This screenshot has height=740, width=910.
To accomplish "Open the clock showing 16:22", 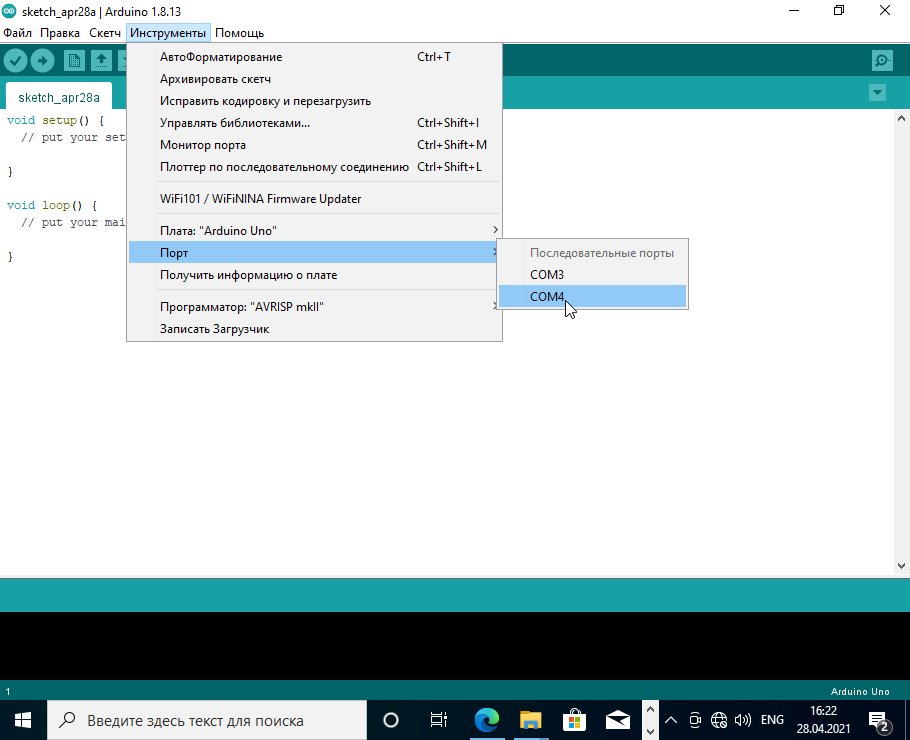I will tap(823, 720).
